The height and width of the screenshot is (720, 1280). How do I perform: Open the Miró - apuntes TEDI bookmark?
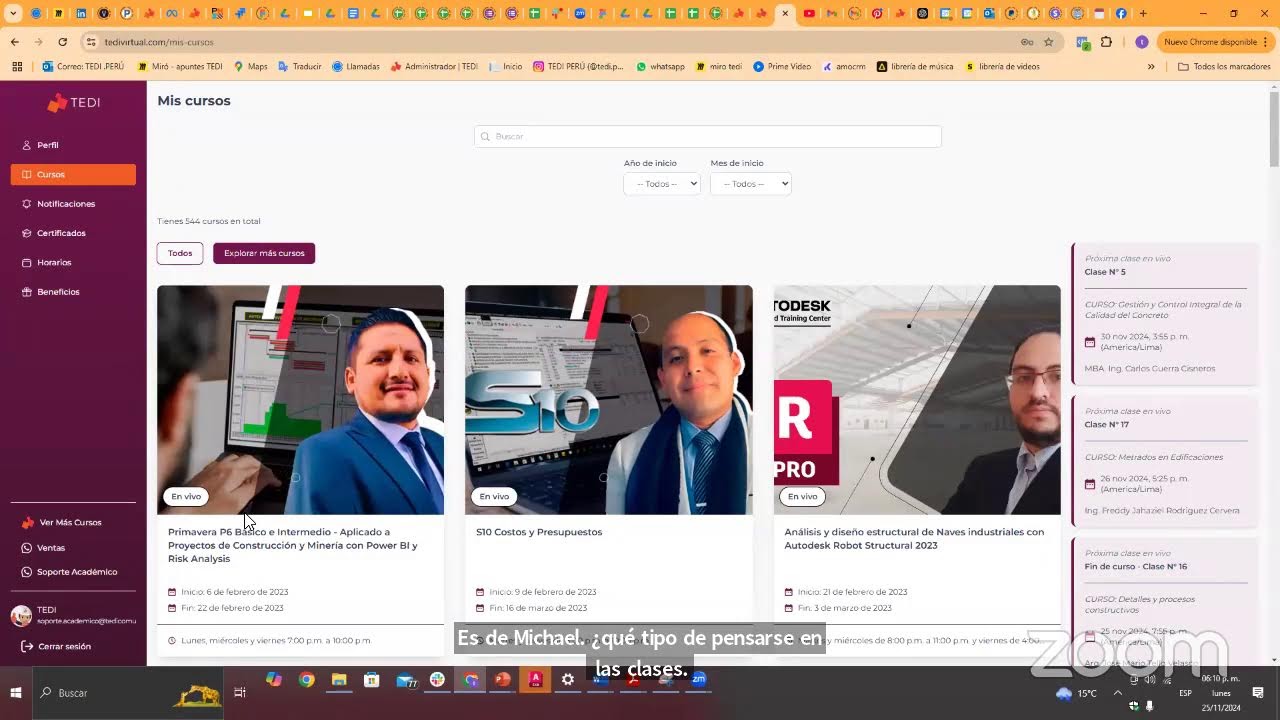pyautogui.click(x=179, y=67)
